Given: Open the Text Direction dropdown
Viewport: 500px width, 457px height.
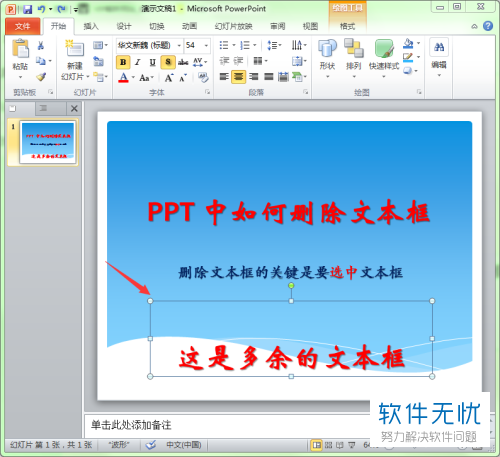Looking at the screenshot, I should (299, 45).
